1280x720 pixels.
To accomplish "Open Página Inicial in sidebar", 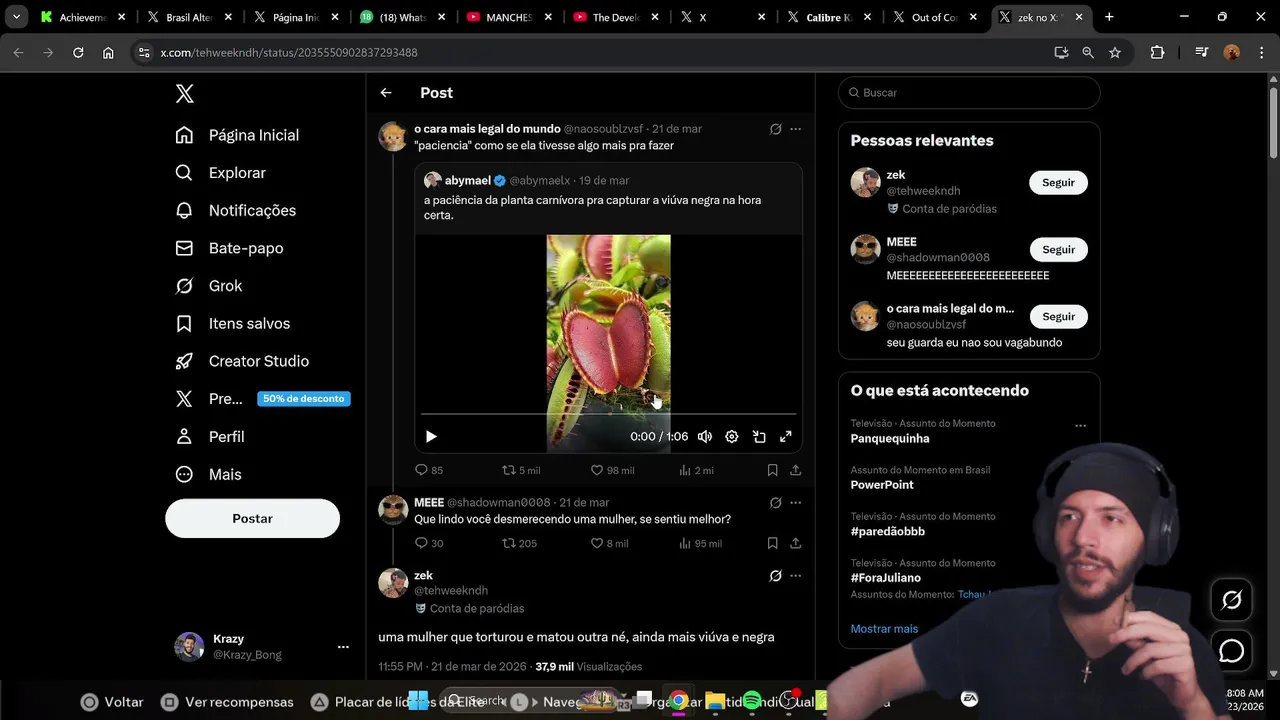I will pos(237,135).
